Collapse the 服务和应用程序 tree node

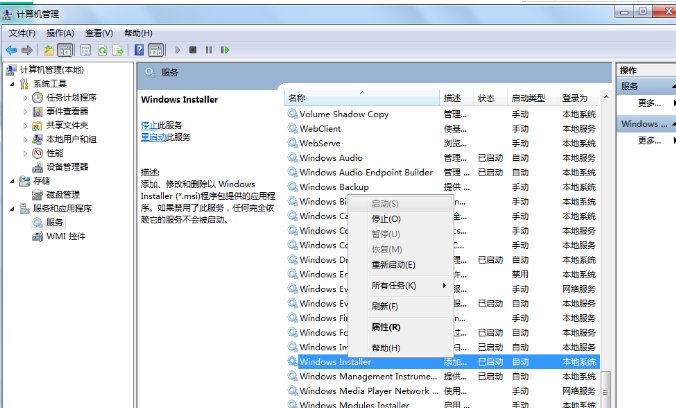click(13, 209)
